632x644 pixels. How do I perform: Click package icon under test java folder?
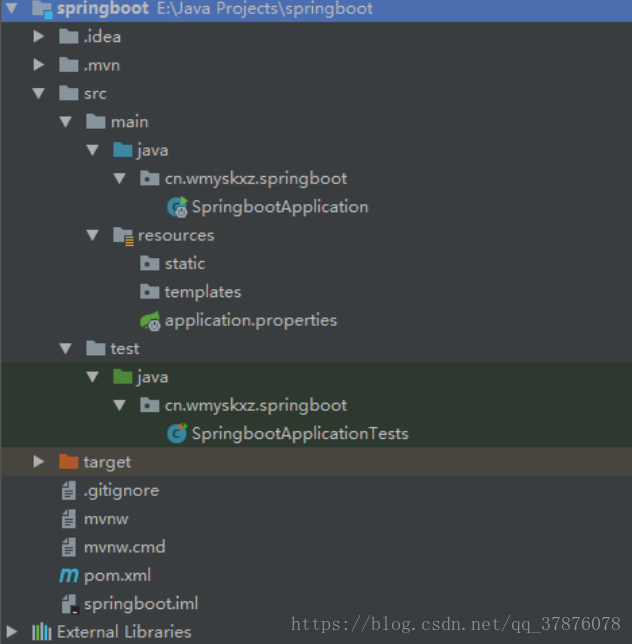[x=149, y=405]
